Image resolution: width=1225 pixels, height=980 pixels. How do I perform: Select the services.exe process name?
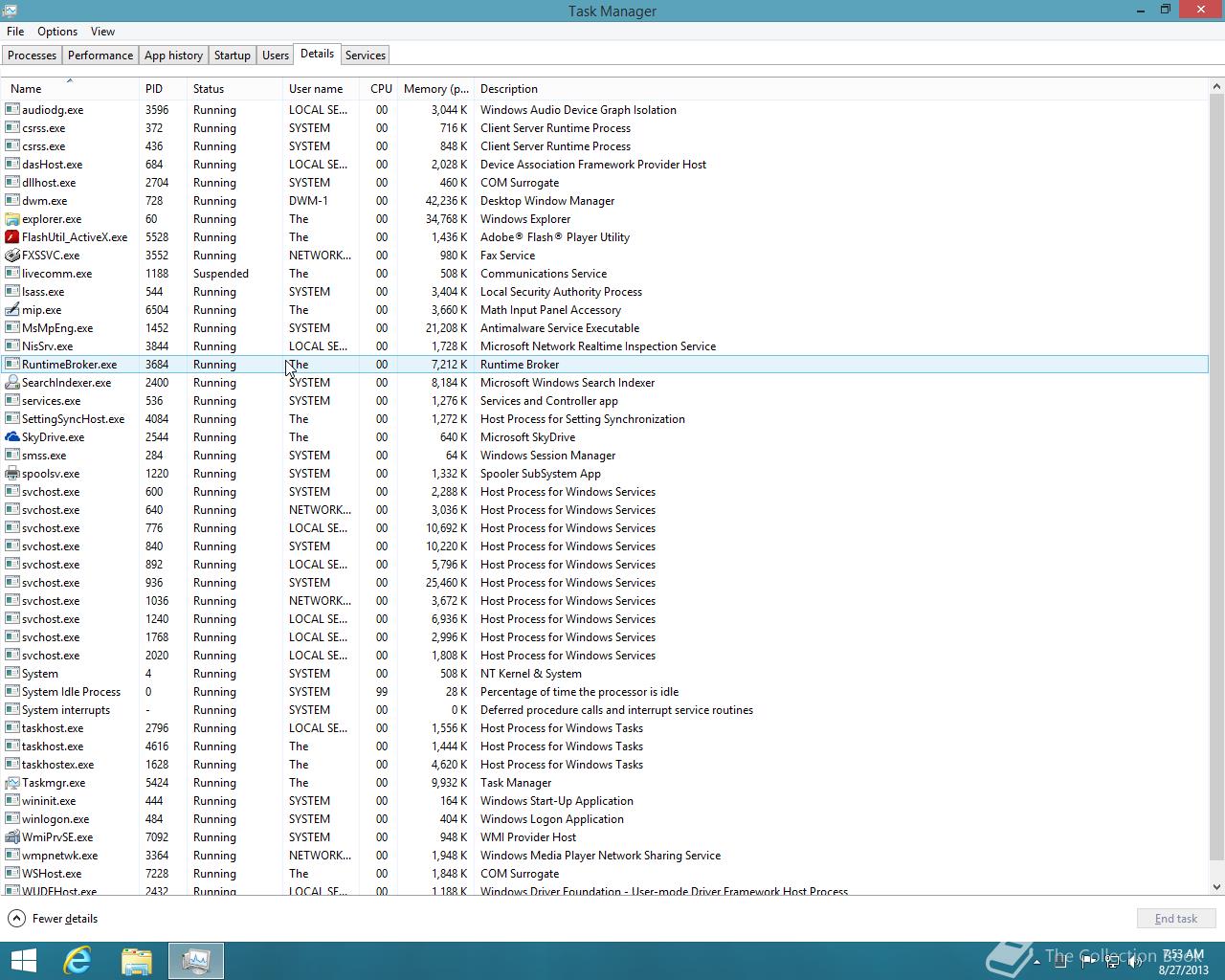coord(51,401)
